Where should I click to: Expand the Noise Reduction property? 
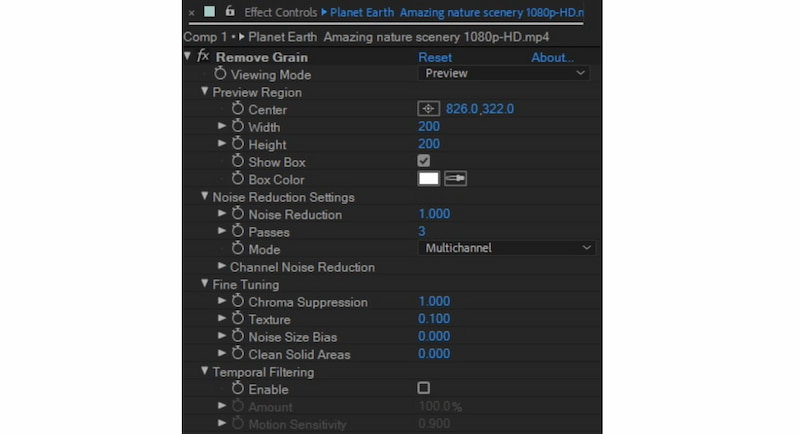click(222, 213)
